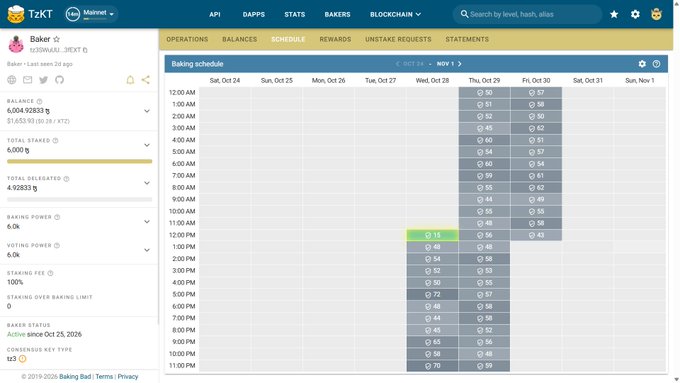Open baking schedule settings gear
This screenshot has width=680, height=383.
(x=642, y=64)
